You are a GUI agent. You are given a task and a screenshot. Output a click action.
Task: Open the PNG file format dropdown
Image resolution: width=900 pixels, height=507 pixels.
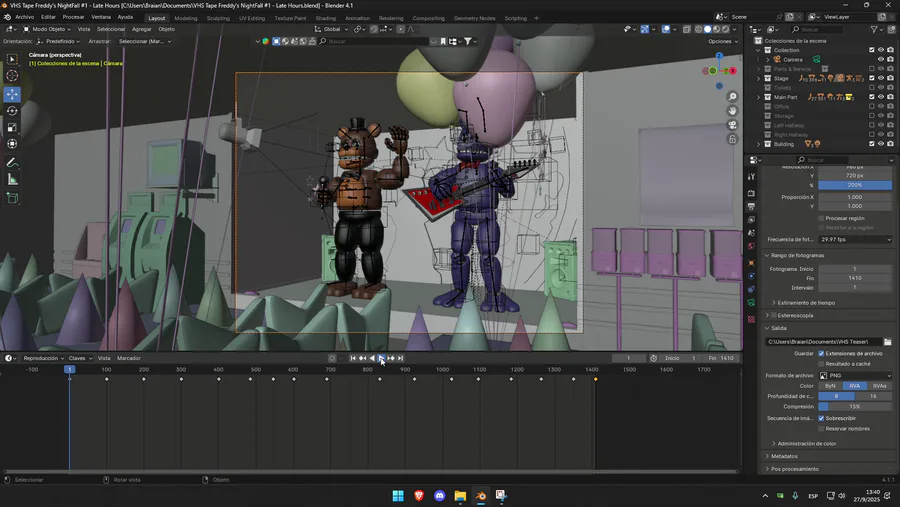click(855, 376)
